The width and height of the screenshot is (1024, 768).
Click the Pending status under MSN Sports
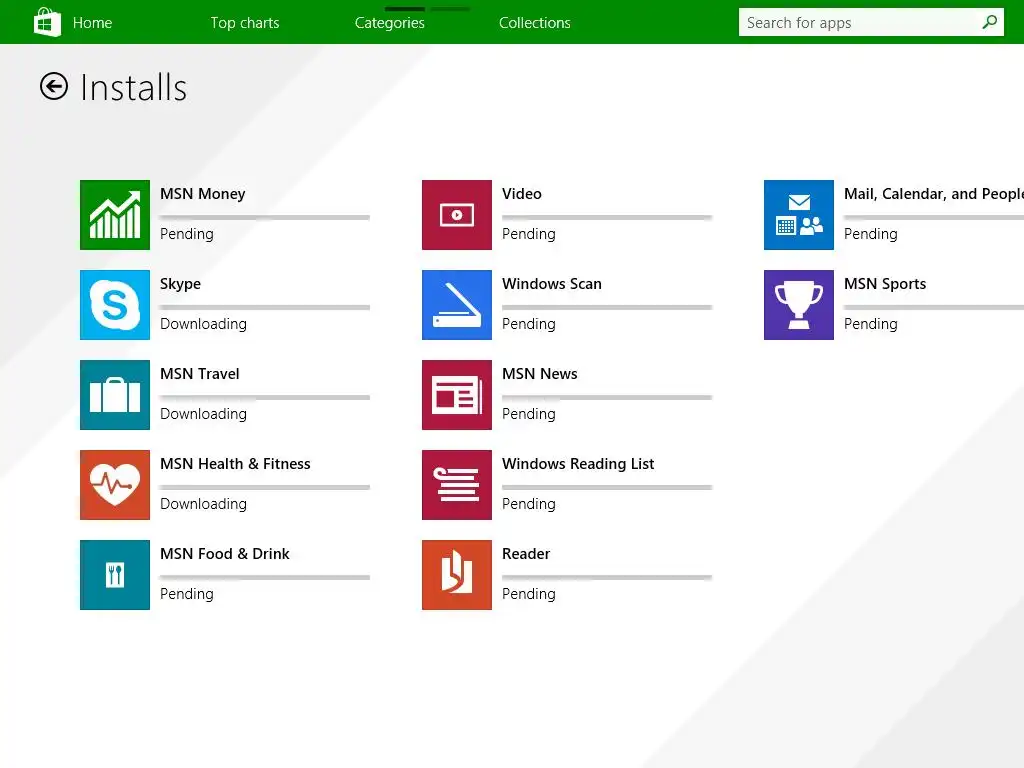click(x=871, y=325)
